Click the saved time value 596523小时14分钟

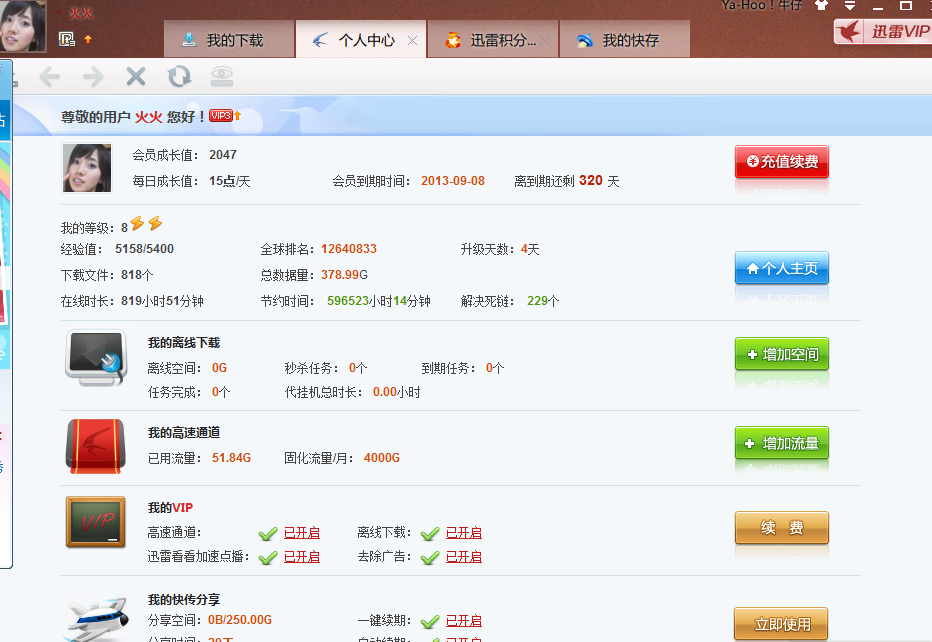(379, 301)
